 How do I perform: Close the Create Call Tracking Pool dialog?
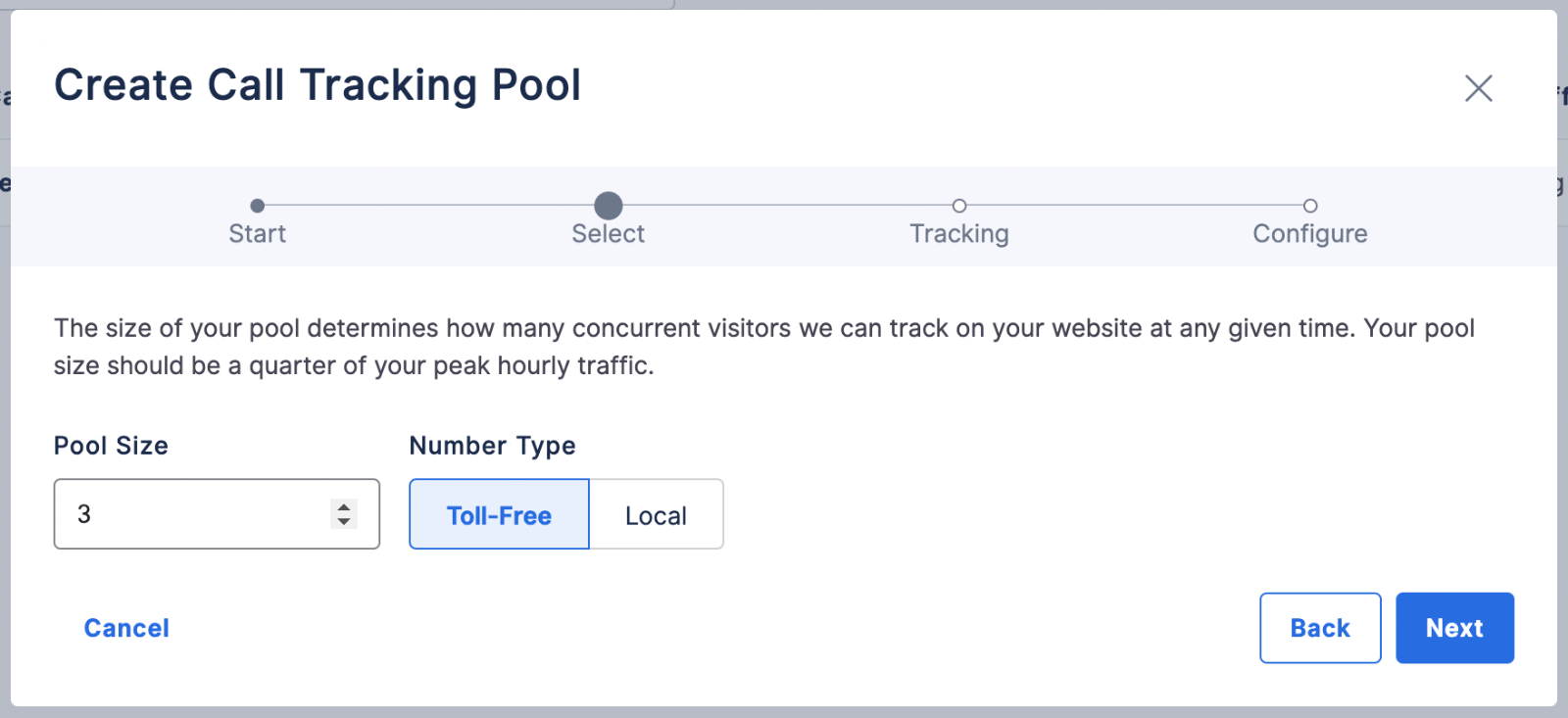point(1478,88)
